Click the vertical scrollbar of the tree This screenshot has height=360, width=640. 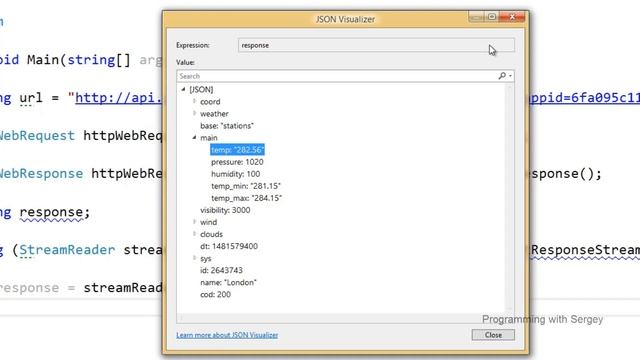point(509,198)
